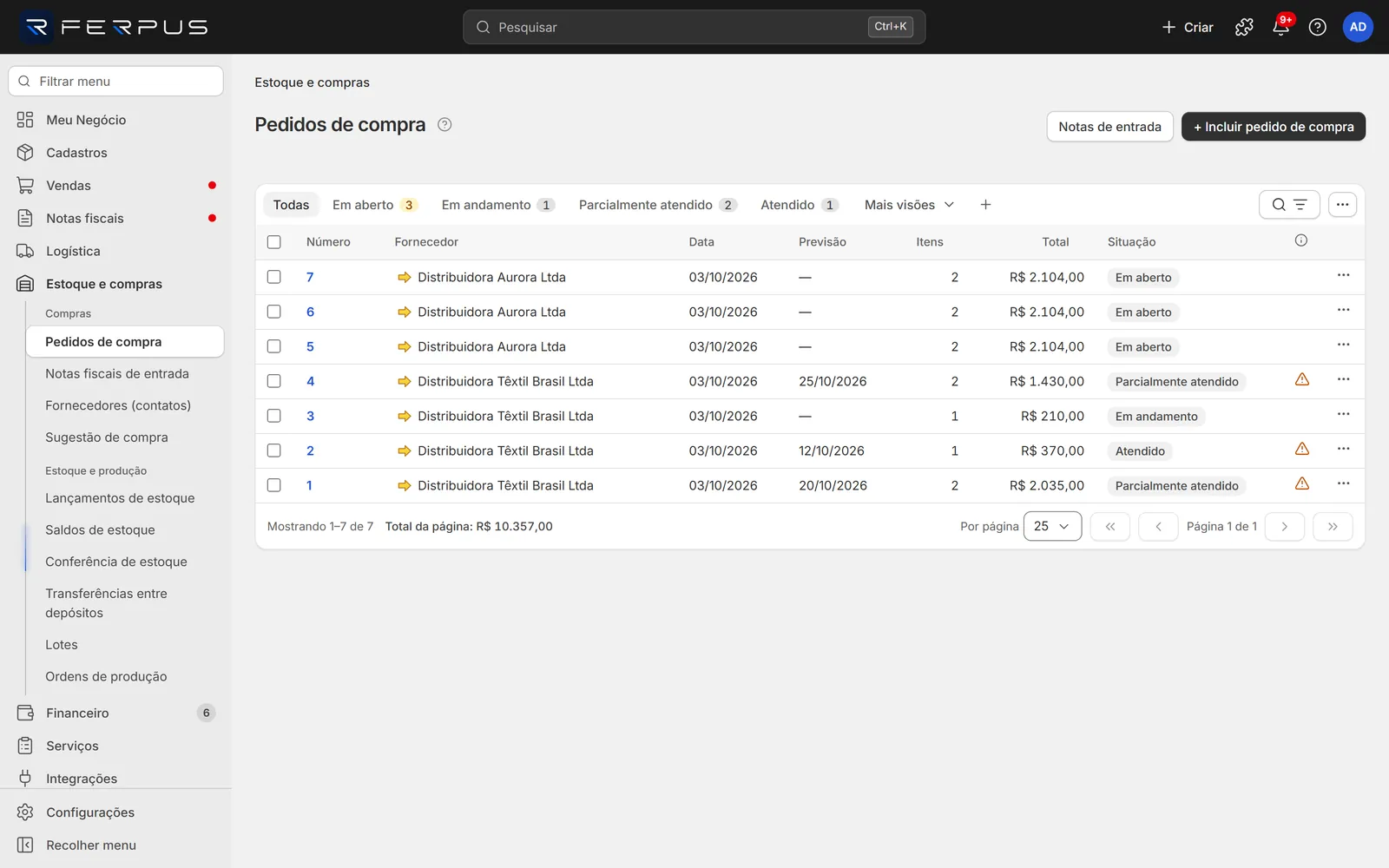Switch to the Em aberto tab
The image size is (1389, 868).
click(374, 205)
